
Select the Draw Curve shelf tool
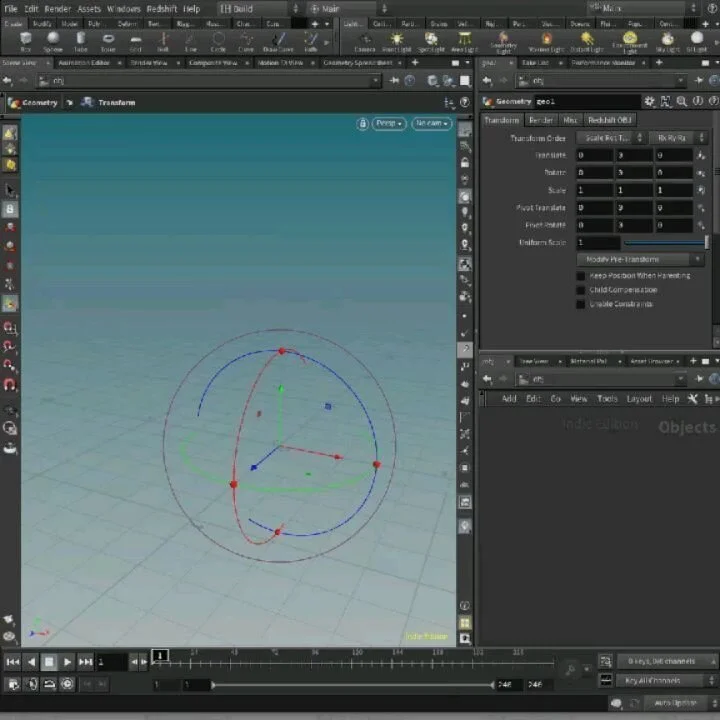pos(278,41)
